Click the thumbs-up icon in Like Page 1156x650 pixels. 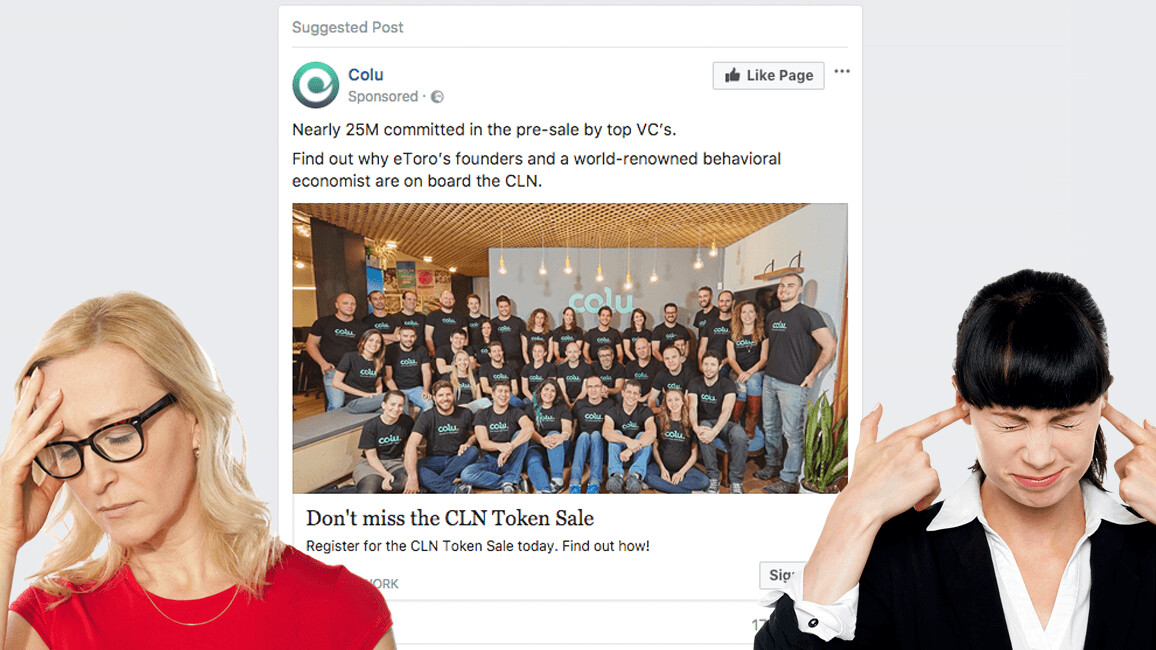(x=732, y=74)
